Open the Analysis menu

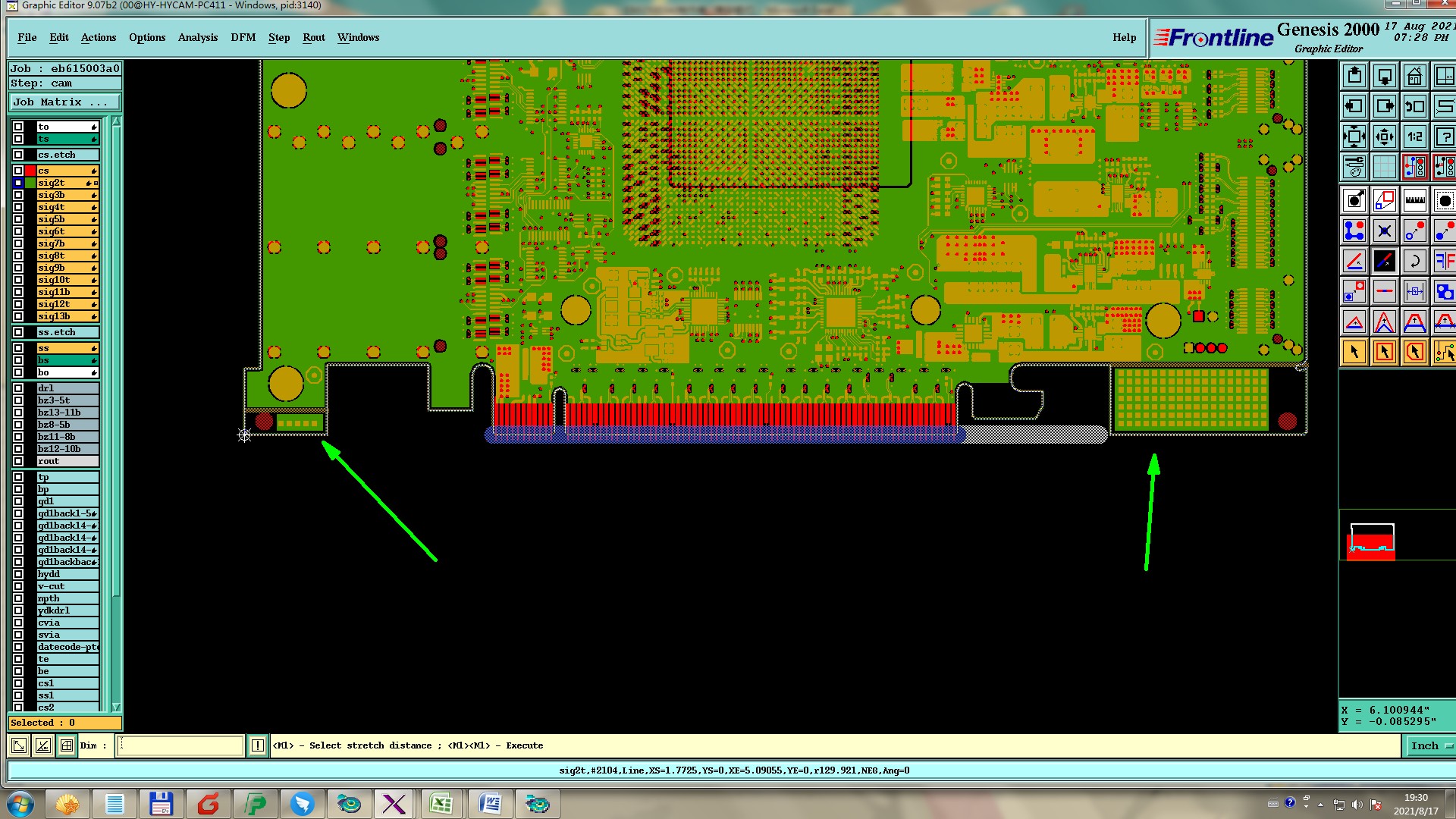click(x=197, y=37)
